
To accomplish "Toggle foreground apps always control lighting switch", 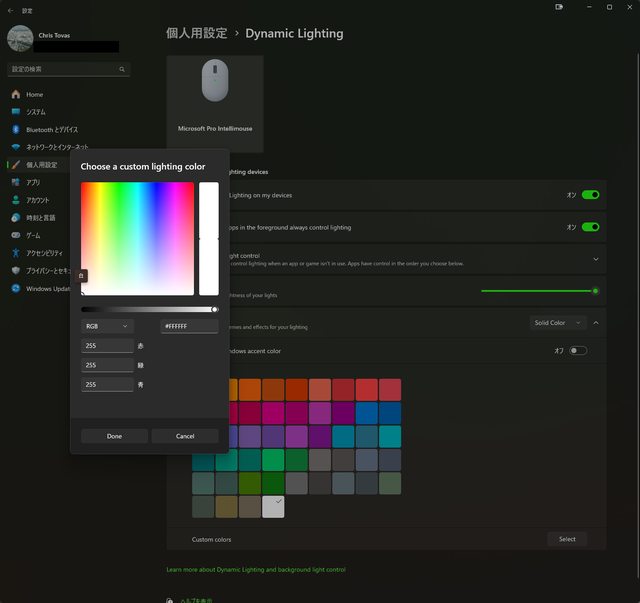I will (x=590, y=227).
